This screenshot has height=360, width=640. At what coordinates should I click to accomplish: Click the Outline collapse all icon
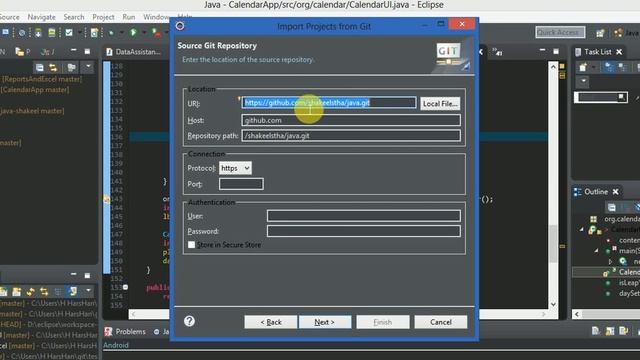pyautogui.click(x=611, y=207)
